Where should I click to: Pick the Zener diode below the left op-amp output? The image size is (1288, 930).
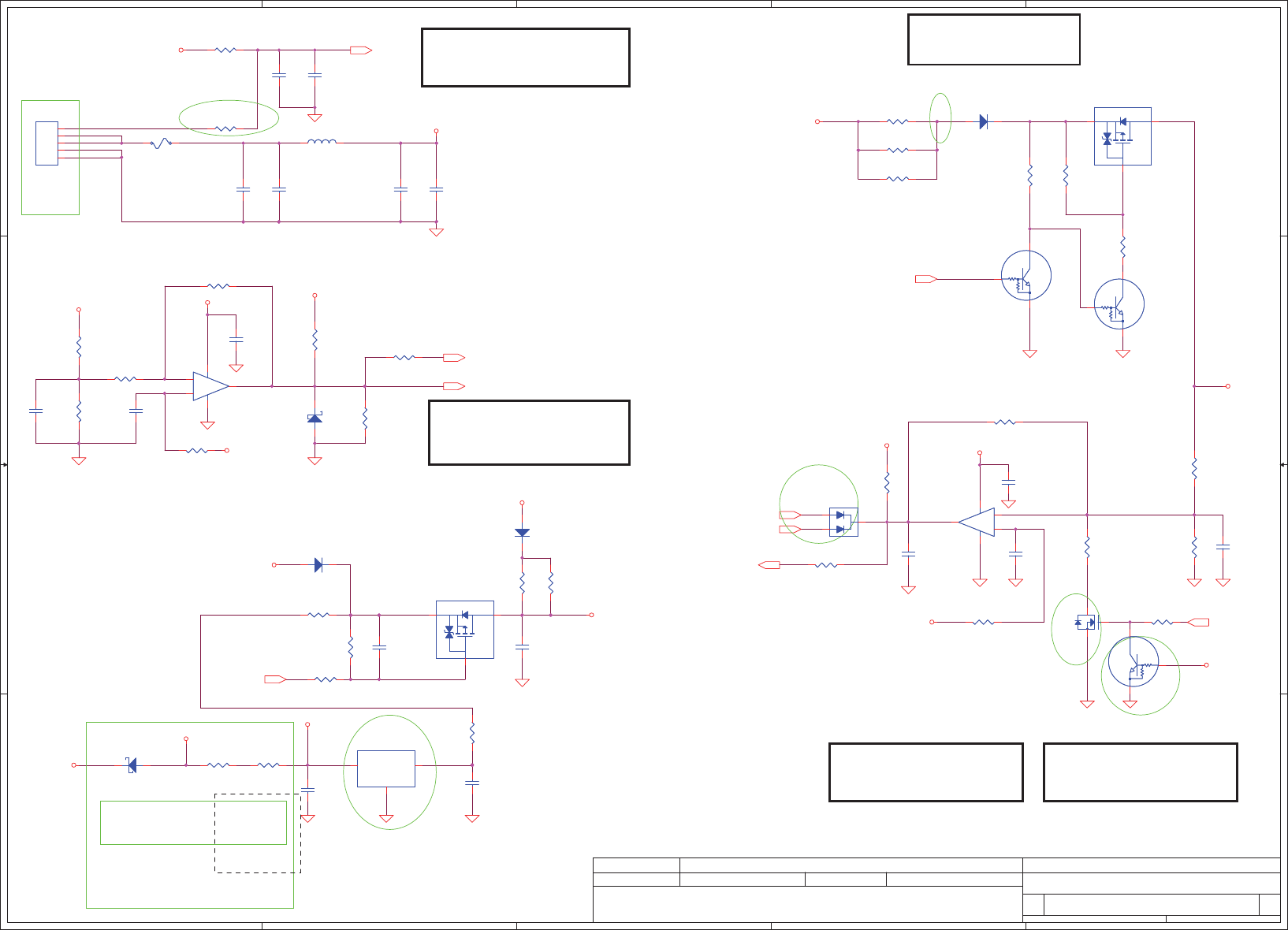click(x=315, y=418)
